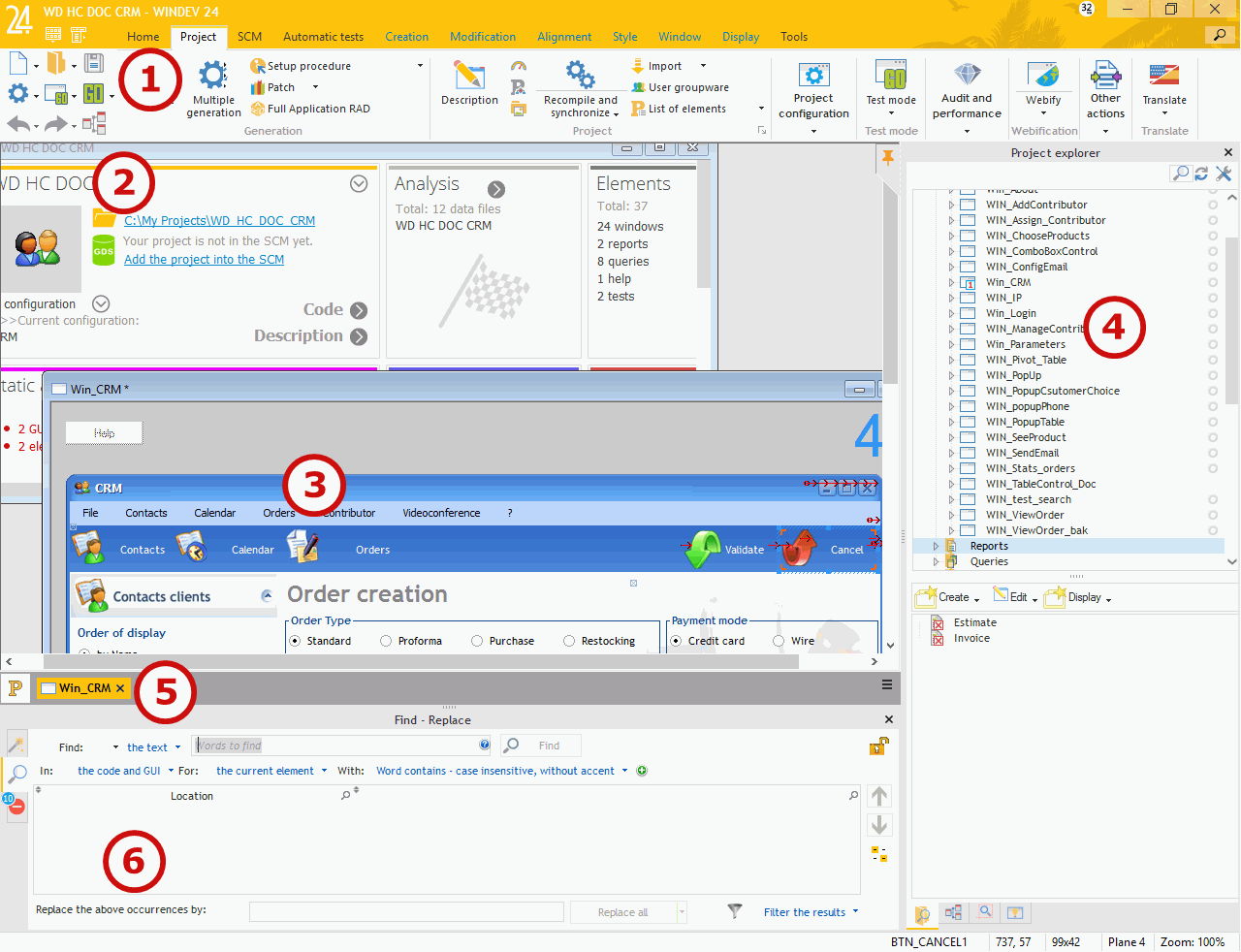Click the Validate green arrow icon
This screenshot has height=952, width=1241.
(703, 549)
